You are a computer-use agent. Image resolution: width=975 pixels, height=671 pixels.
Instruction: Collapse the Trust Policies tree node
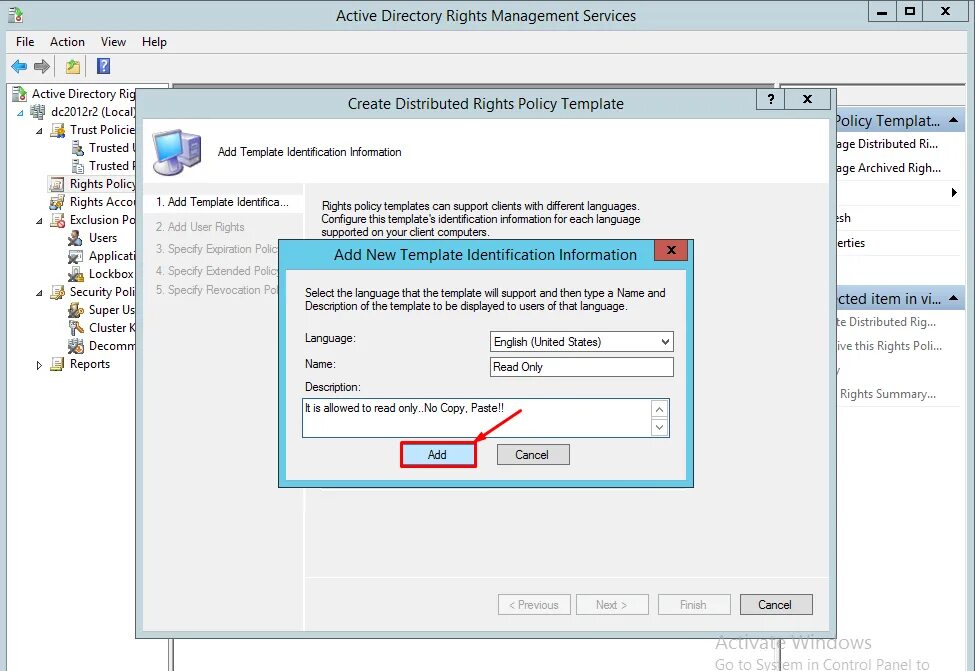tap(39, 131)
